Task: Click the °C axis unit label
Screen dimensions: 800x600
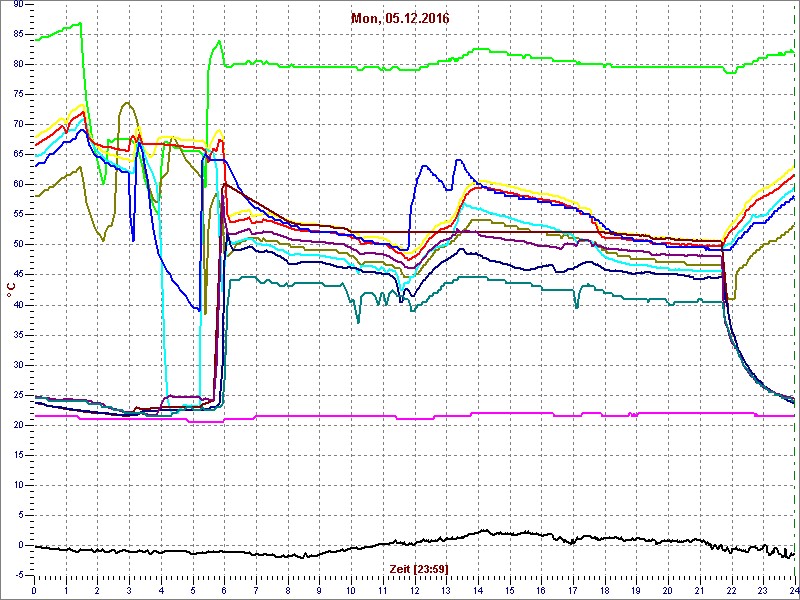Action: (x=11, y=290)
